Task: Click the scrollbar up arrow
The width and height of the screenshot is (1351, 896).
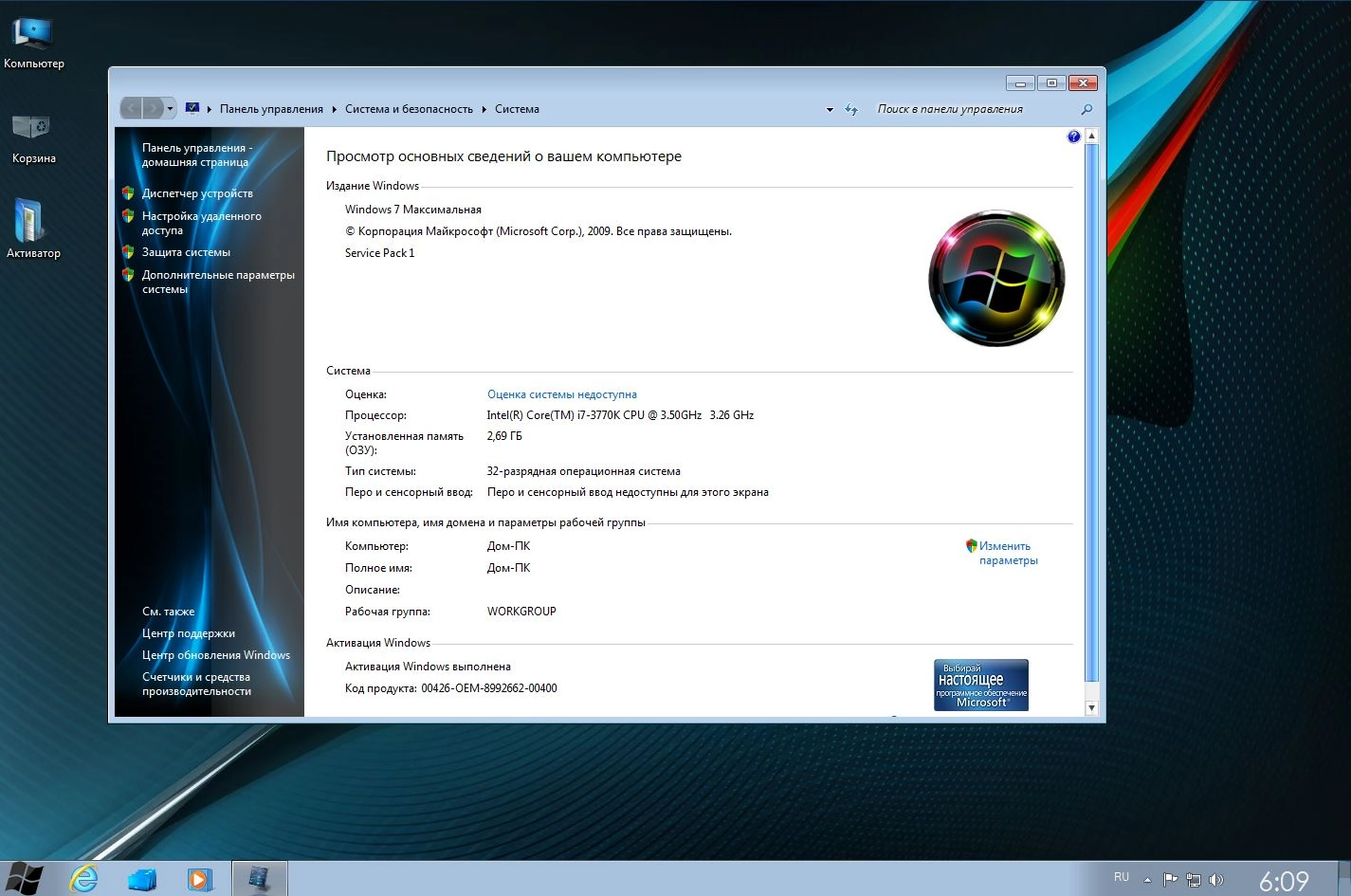Action: pos(1091,137)
